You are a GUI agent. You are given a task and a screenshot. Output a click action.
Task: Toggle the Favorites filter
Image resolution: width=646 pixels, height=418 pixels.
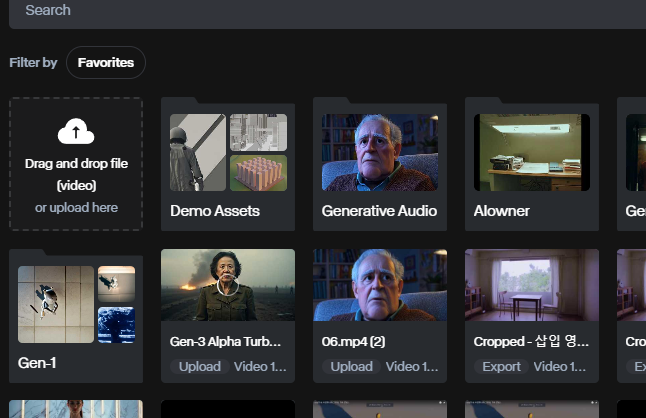pyautogui.click(x=106, y=63)
